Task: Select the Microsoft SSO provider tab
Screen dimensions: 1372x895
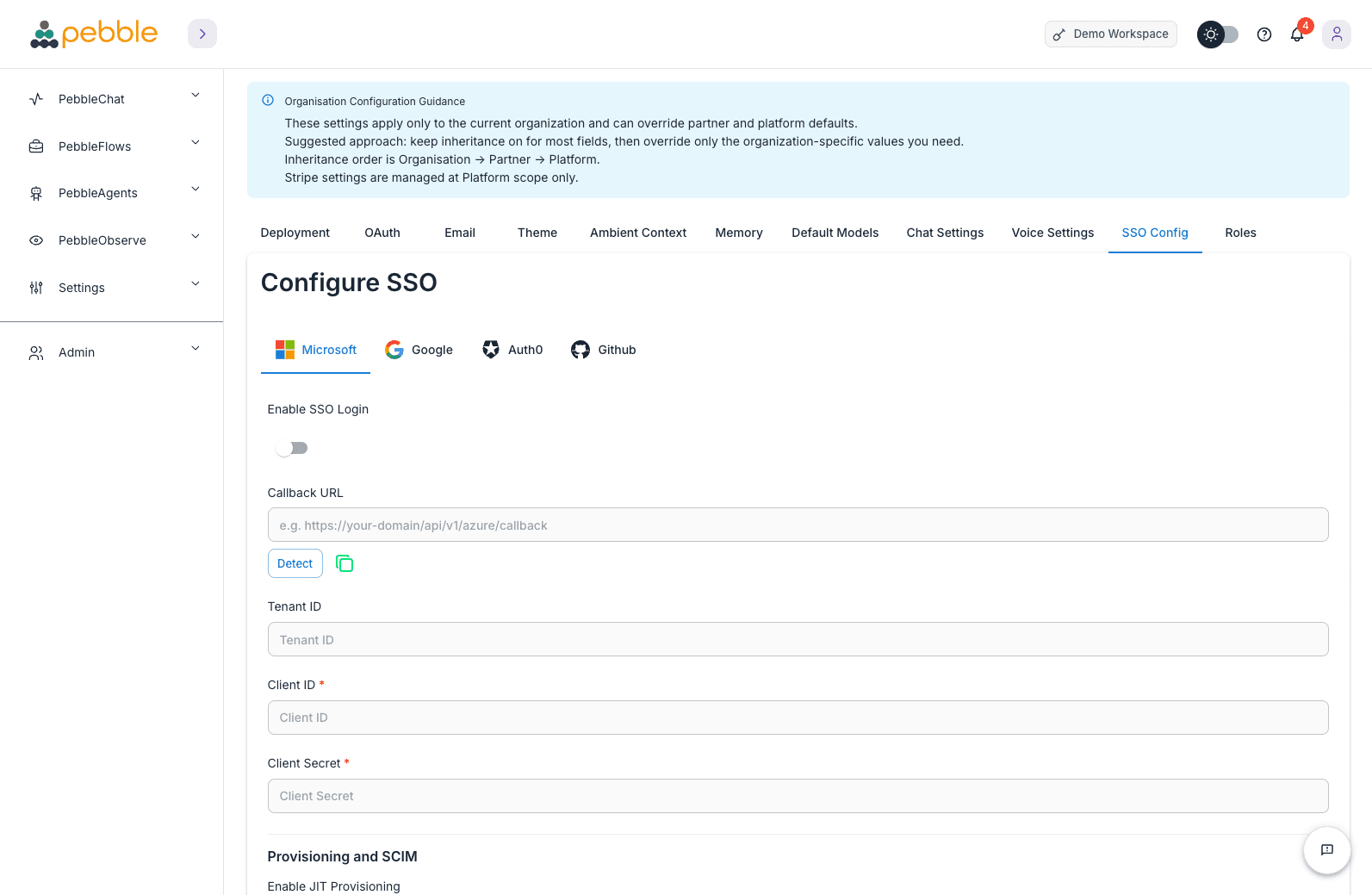Action: coord(315,350)
